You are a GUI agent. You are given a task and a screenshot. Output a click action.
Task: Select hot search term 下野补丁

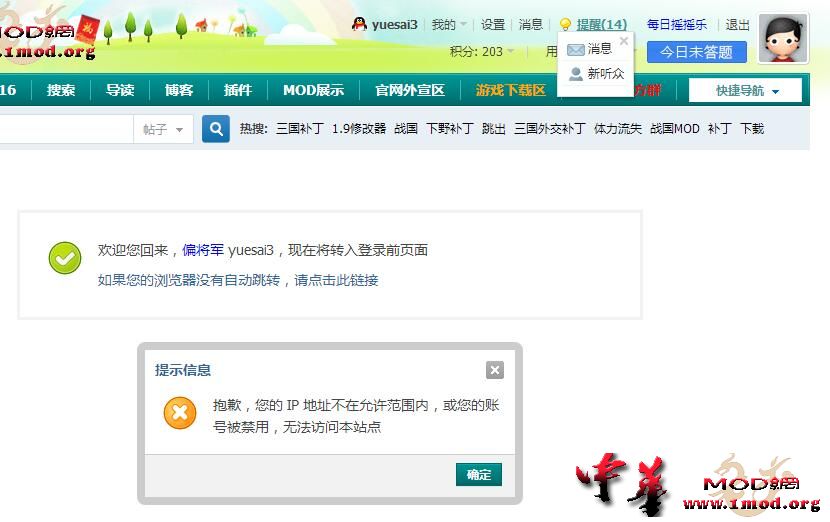(x=449, y=129)
